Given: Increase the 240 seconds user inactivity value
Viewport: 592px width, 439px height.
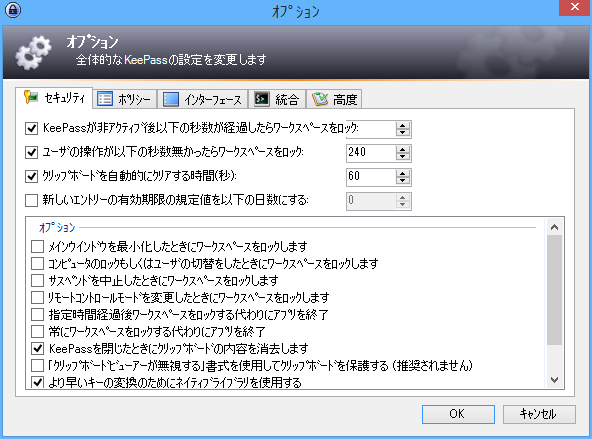Looking at the screenshot, I should click(402, 149).
